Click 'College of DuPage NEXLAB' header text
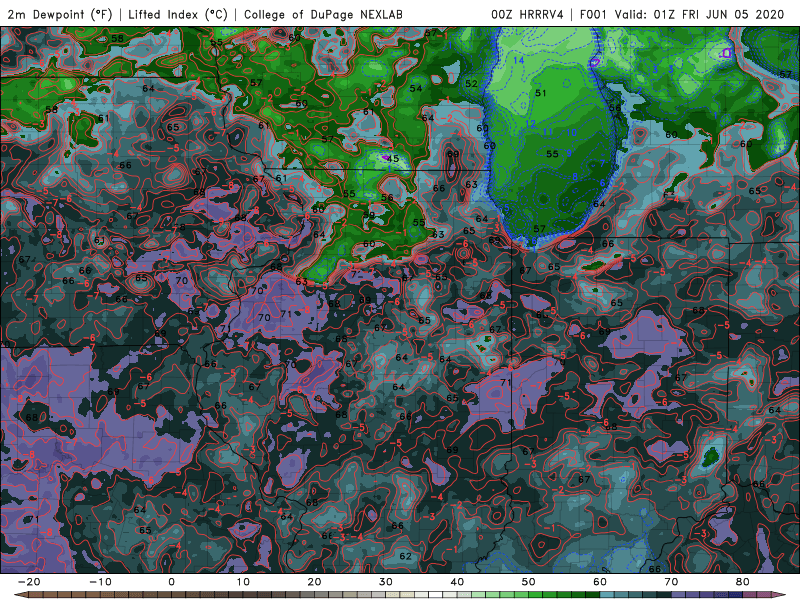The height and width of the screenshot is (600, 800). click(323, 14)
